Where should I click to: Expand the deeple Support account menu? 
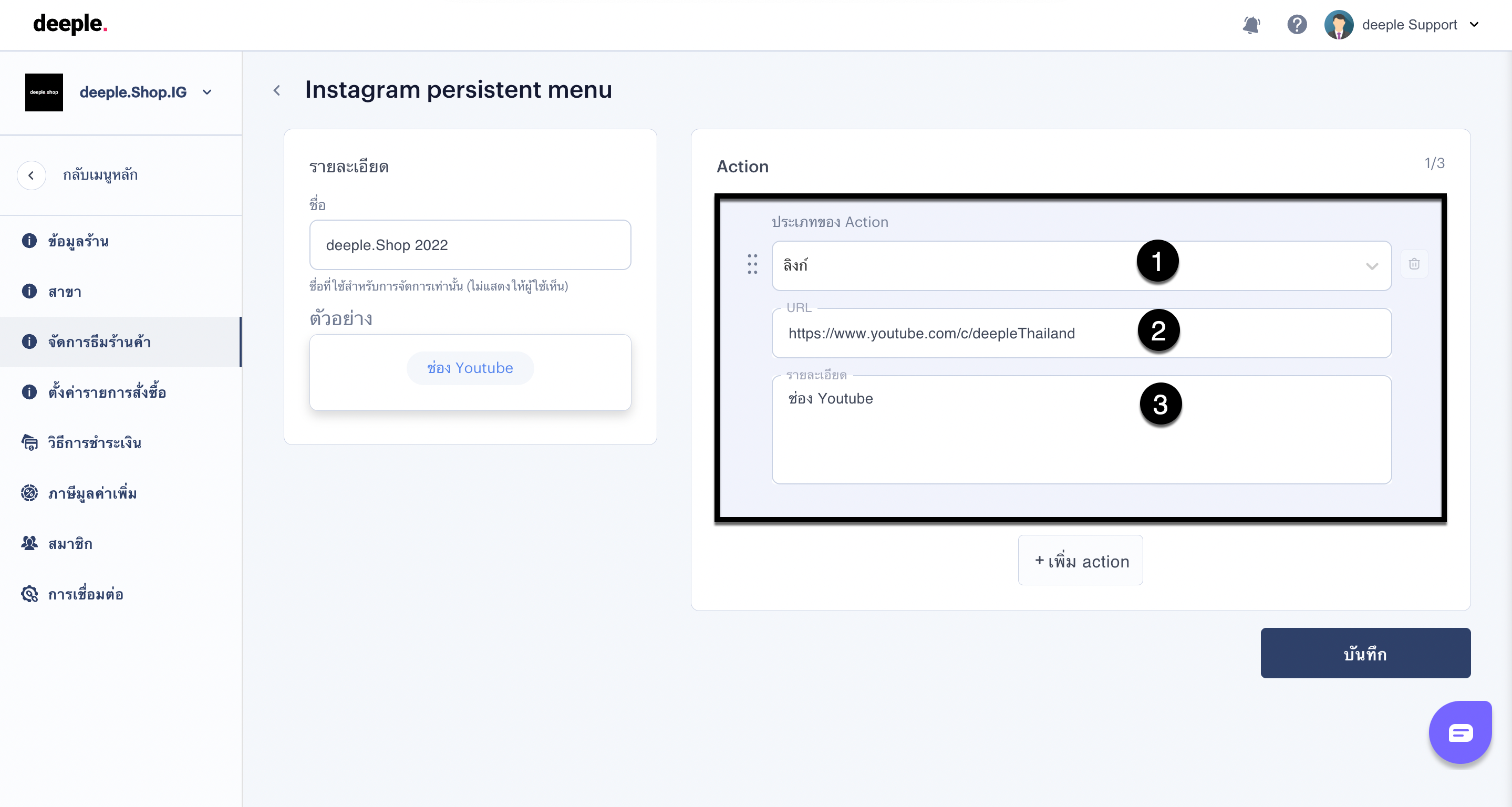click(x=1474, y=25)
